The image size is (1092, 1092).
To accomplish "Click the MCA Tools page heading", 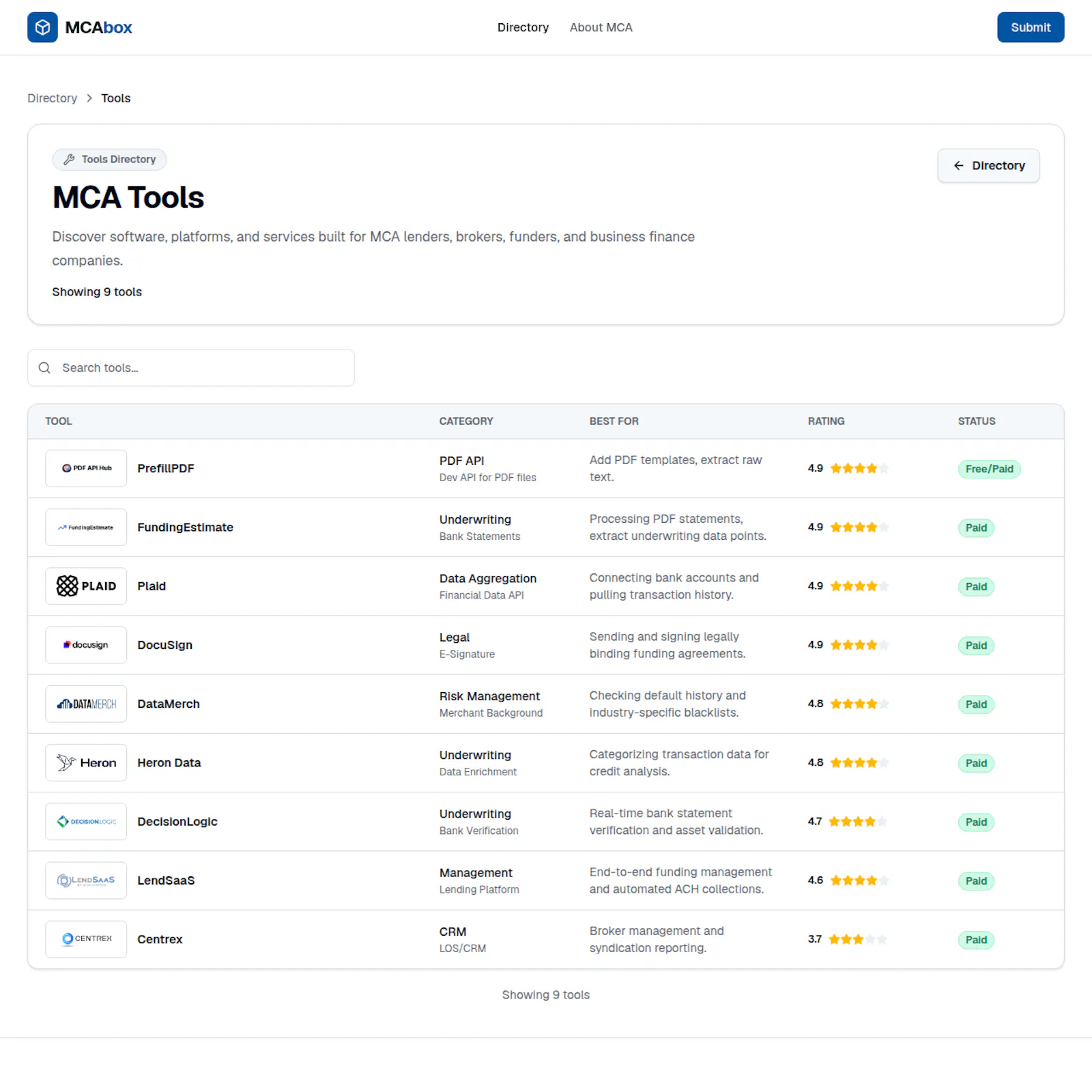I will (128, 197).
